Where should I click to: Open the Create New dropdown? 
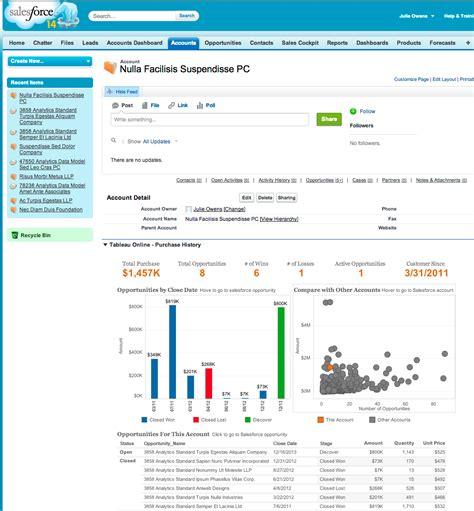(x=50, y=61)
